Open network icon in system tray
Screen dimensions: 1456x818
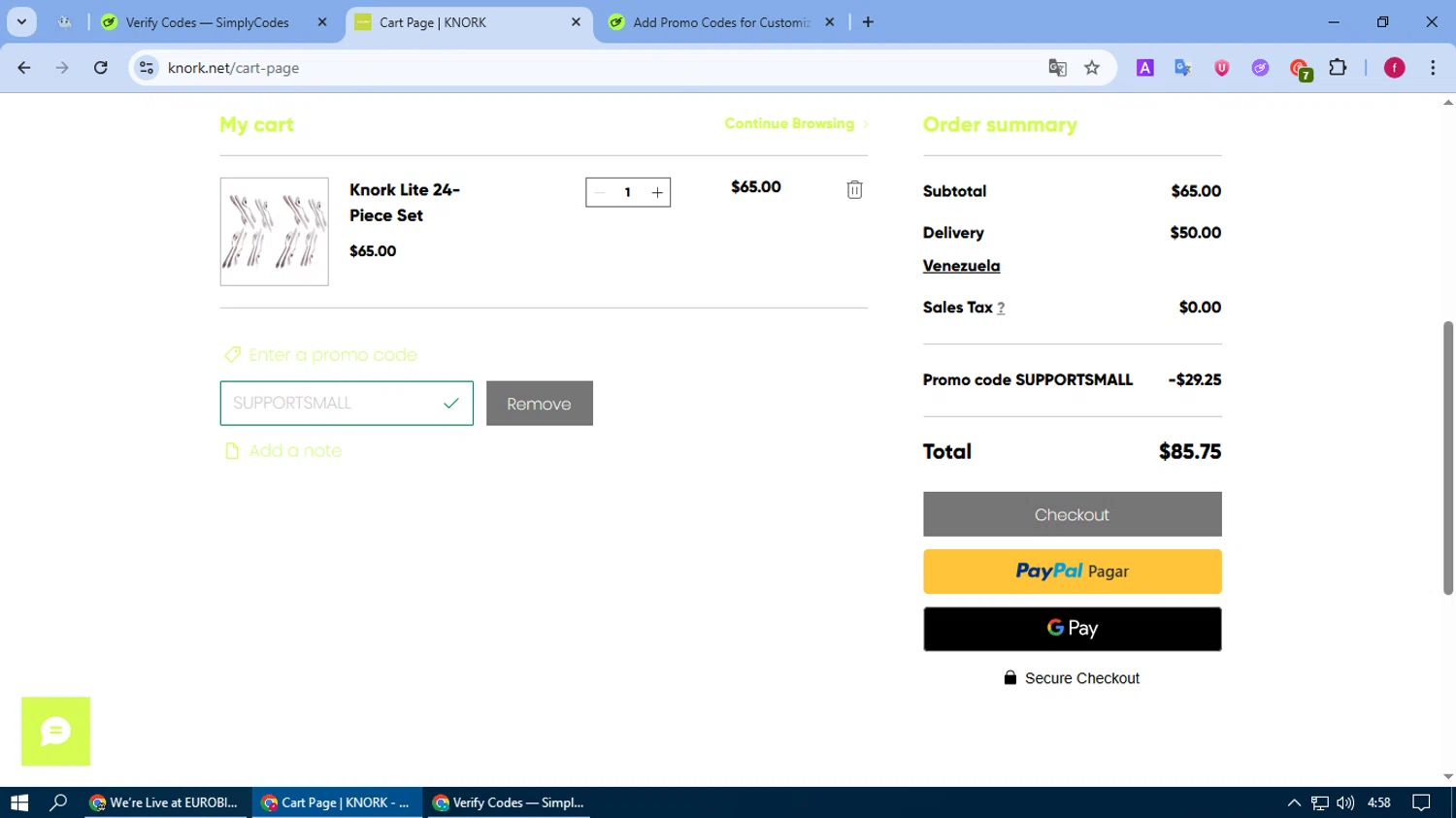(x=1320, y=802)
